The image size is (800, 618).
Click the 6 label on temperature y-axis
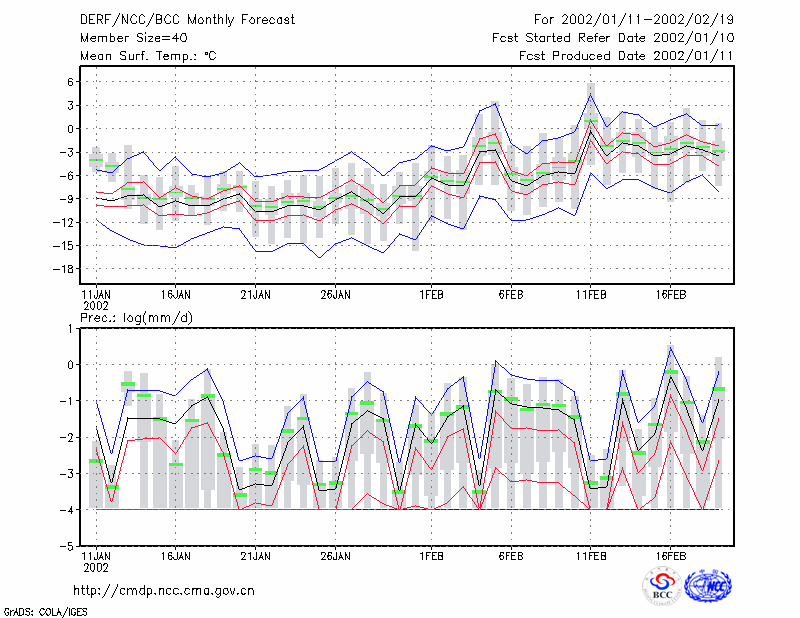(x=70, y=82)
